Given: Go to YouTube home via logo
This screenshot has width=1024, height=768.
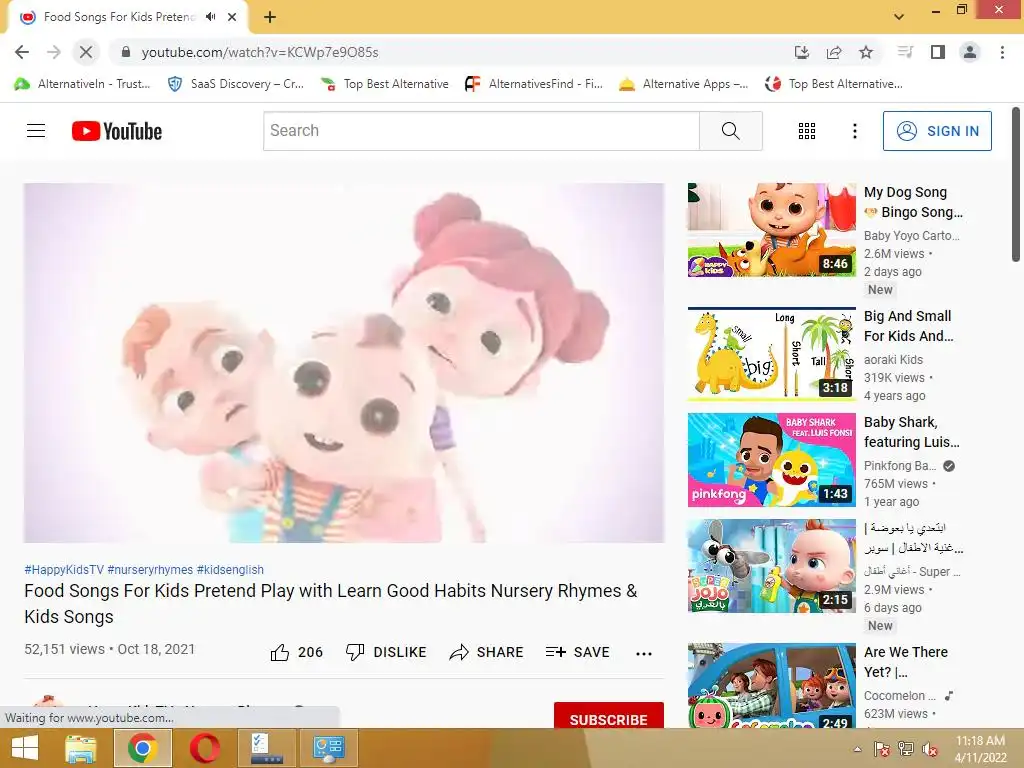Looking at the screenshot, I should click(117, 131).
